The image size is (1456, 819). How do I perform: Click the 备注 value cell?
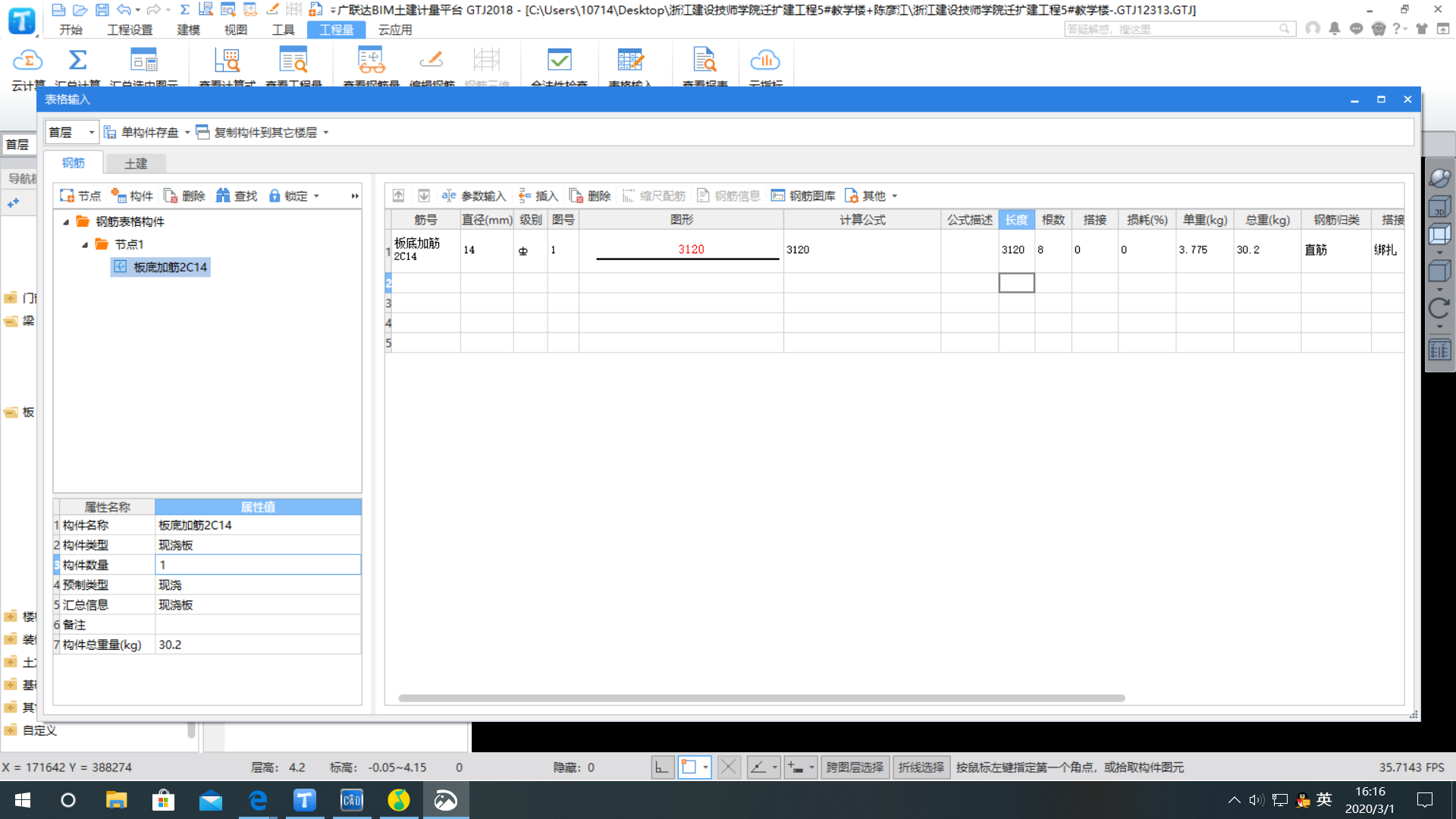(258, 625)
